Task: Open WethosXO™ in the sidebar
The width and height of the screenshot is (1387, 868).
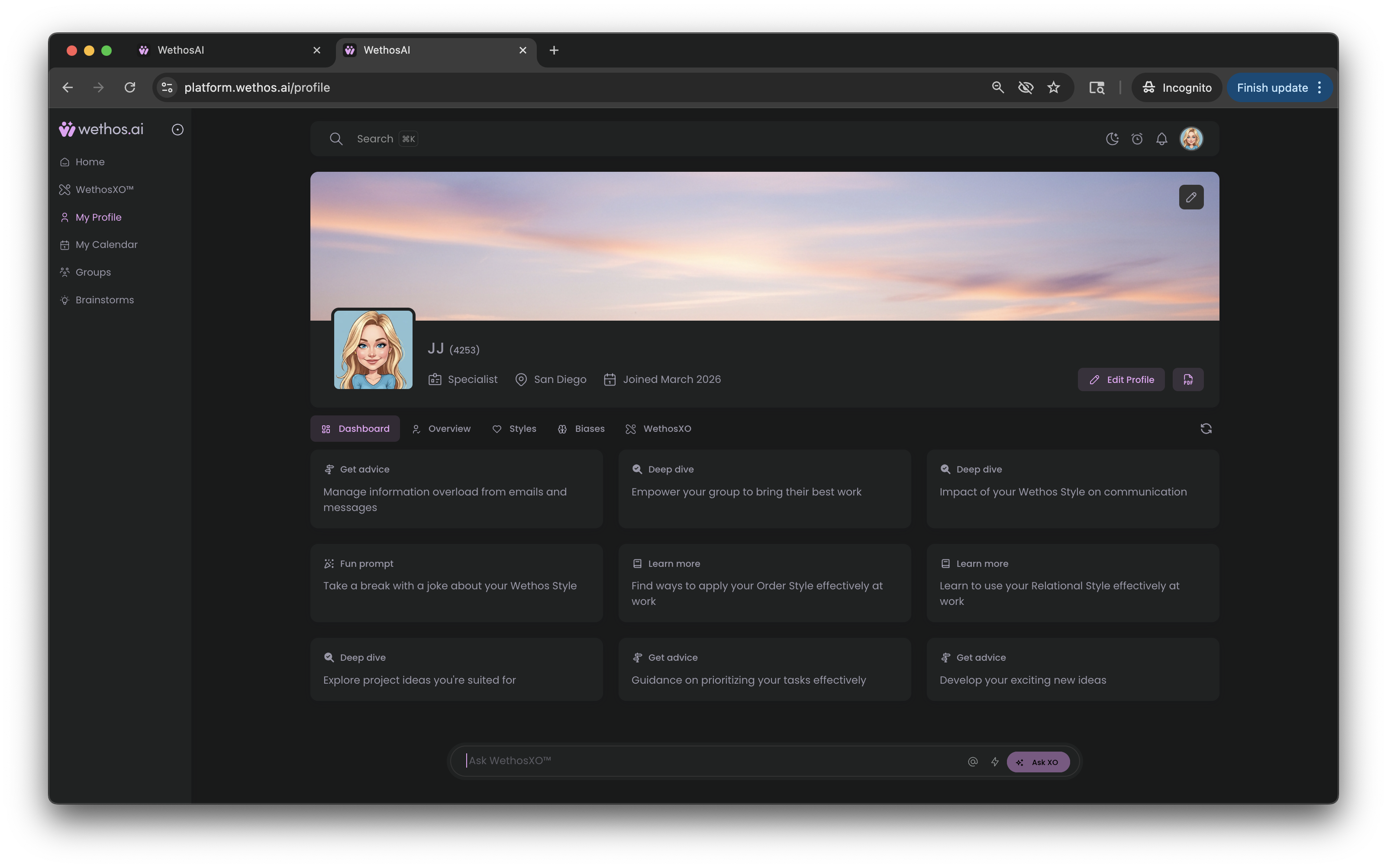Action: [x=96, y=190]
